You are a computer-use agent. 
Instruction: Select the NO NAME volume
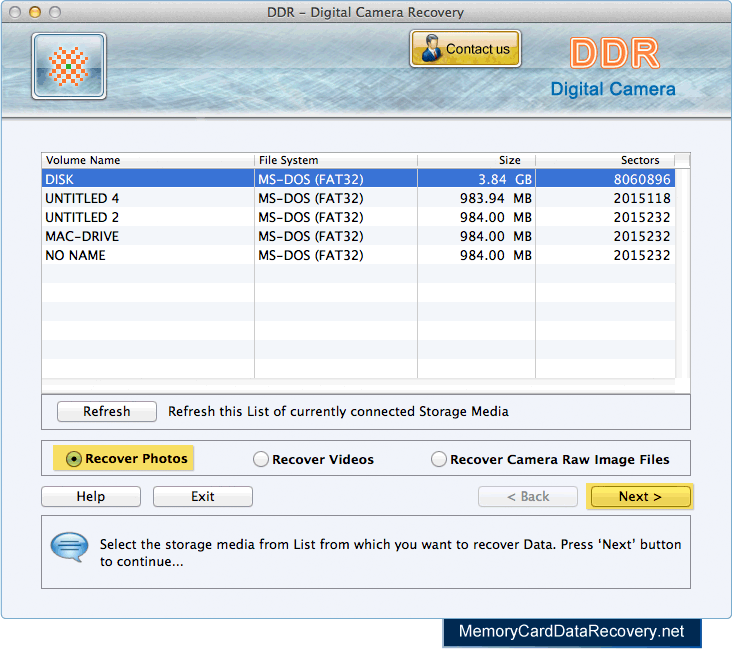point(358,255)
